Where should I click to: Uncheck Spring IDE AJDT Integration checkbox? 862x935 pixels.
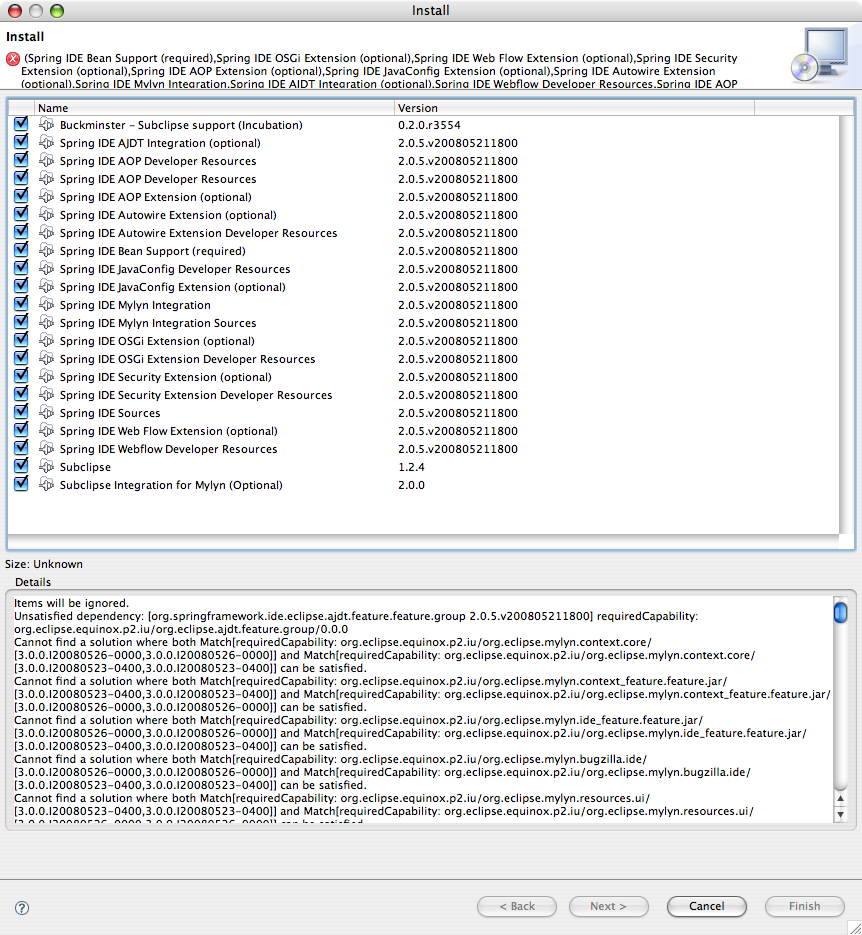click(21, 142)
